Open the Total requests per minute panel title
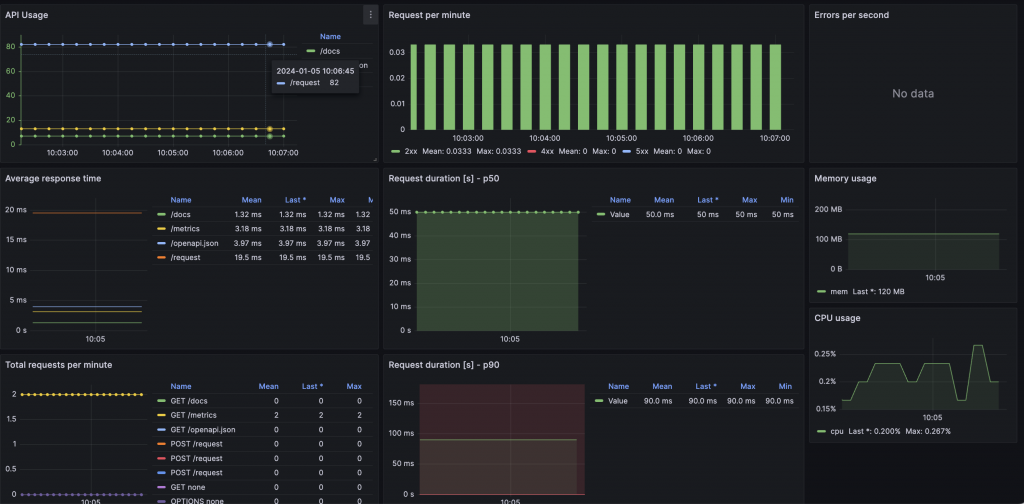Screen dimensions: 1024x504 coord(58,365)
